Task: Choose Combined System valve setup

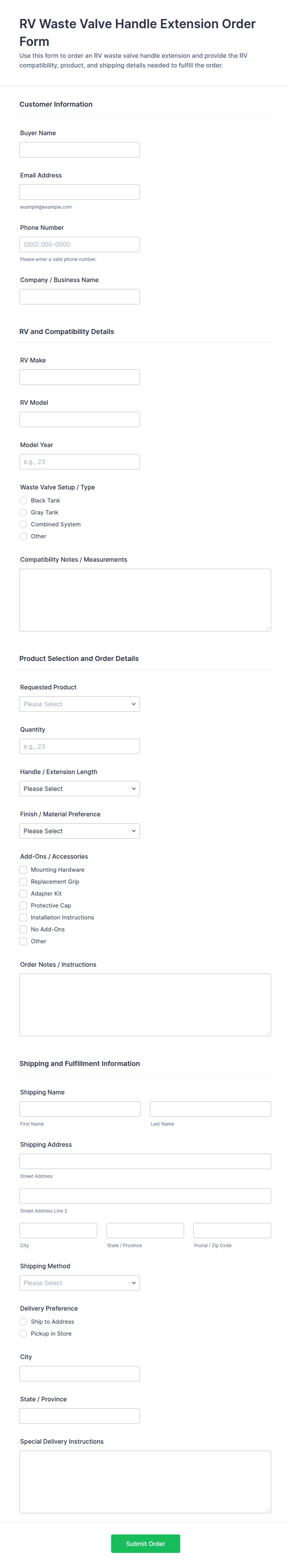Action: [x=23, y=524]
